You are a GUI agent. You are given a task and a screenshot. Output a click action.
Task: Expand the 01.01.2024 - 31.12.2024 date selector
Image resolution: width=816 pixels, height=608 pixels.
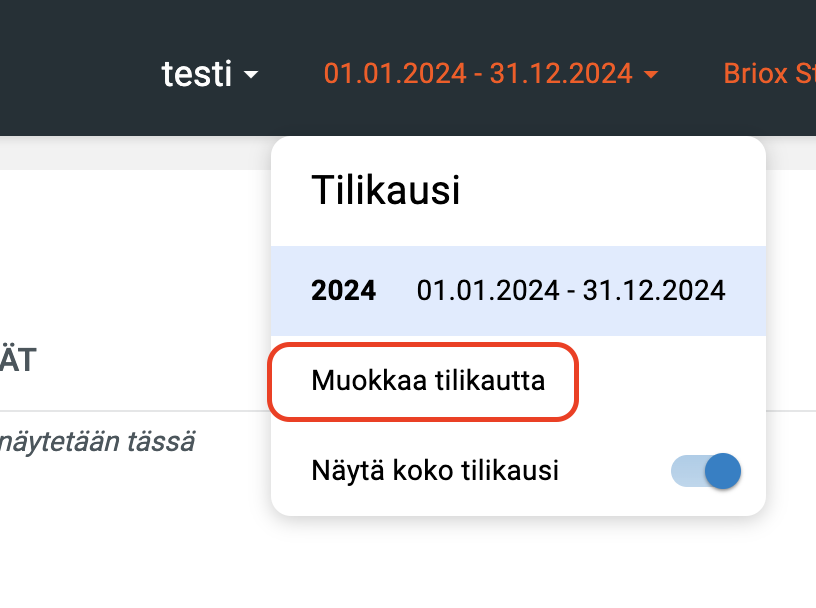(478, 73)
